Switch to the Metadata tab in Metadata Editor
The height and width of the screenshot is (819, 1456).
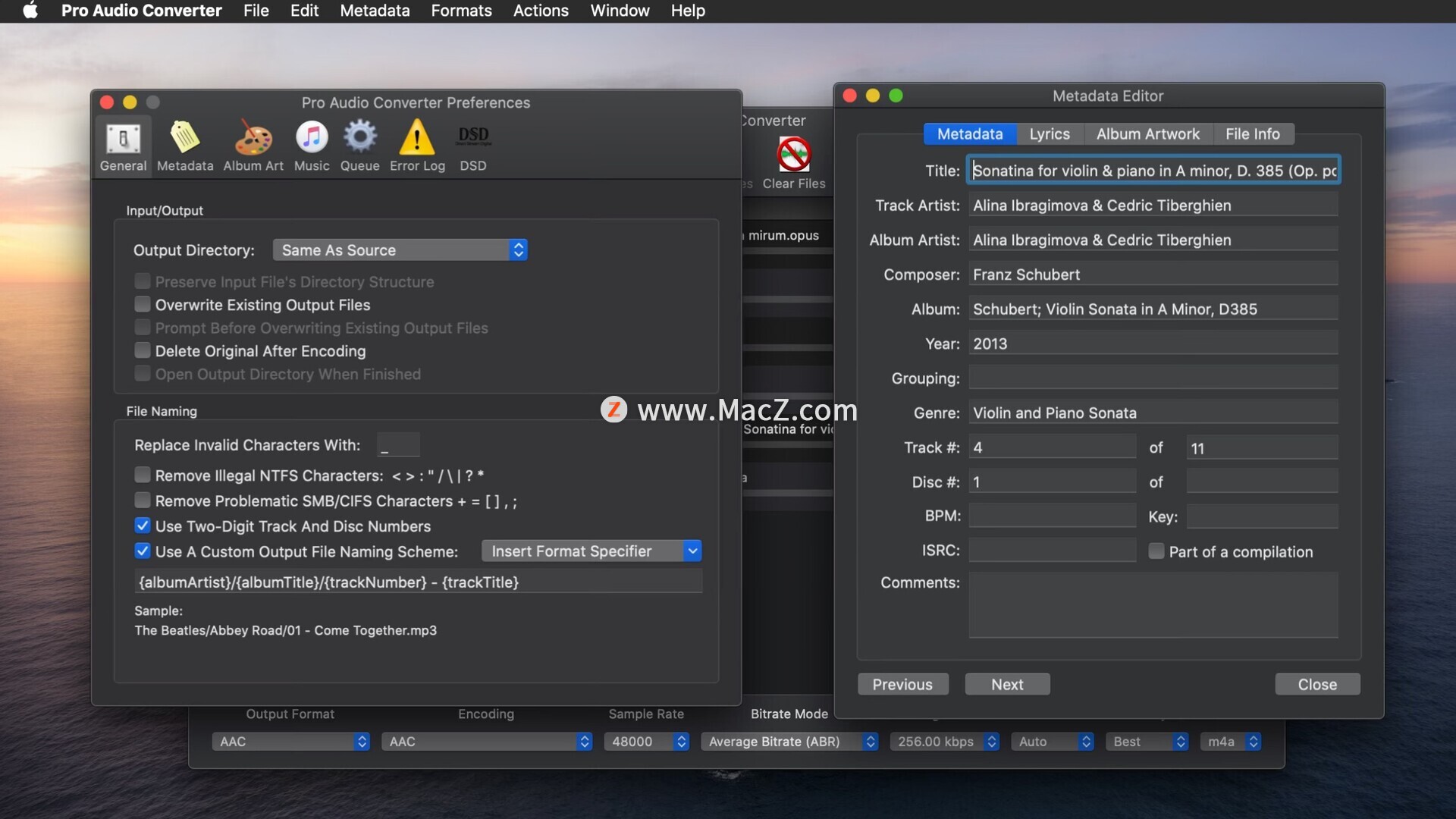tap(970, 134)
